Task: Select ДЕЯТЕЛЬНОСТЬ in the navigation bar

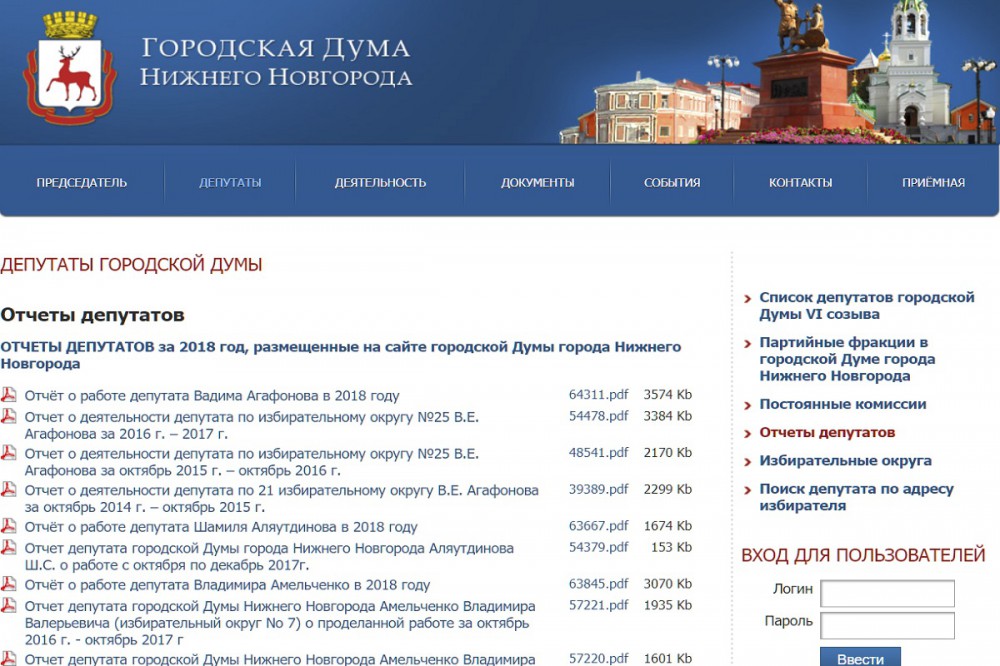Action: tap(380, 182)
